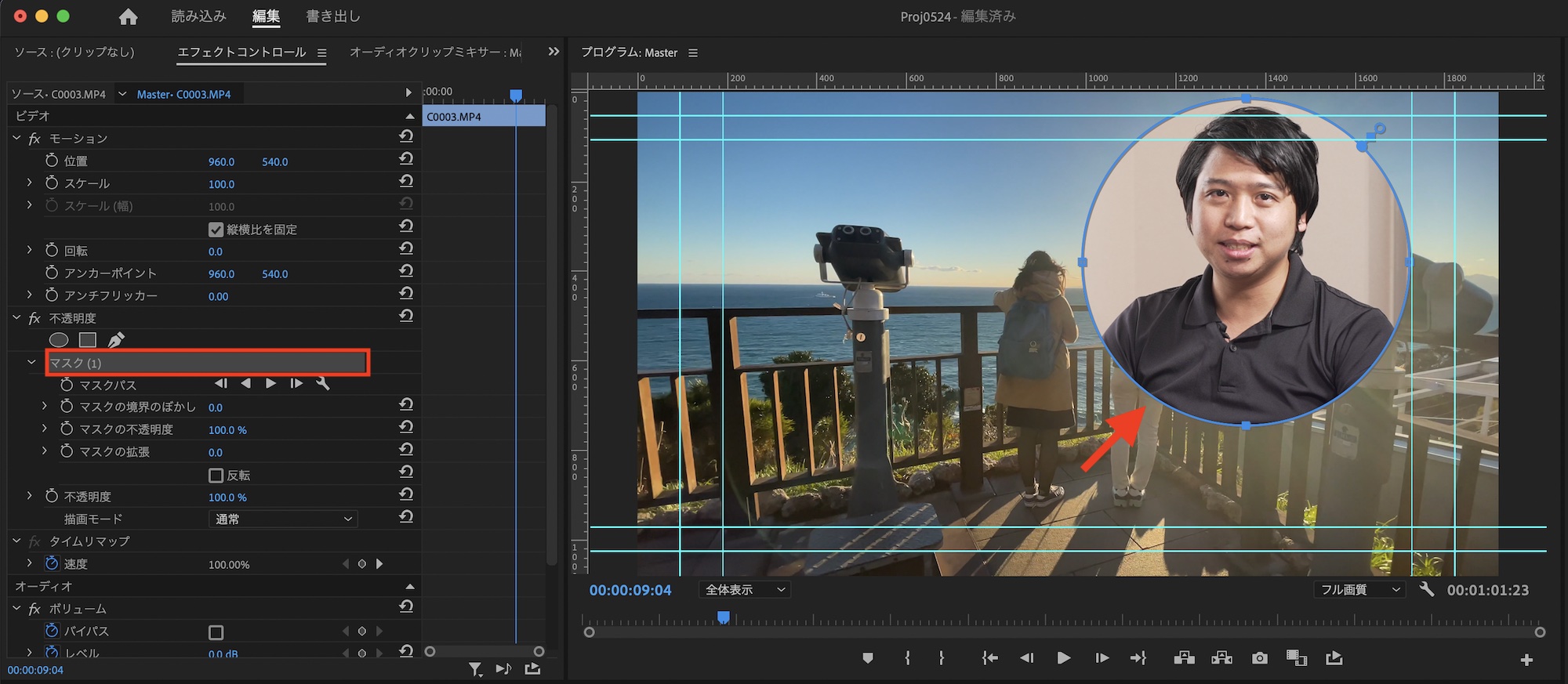
Task: Select the pen mask tool
Action: 116,339
